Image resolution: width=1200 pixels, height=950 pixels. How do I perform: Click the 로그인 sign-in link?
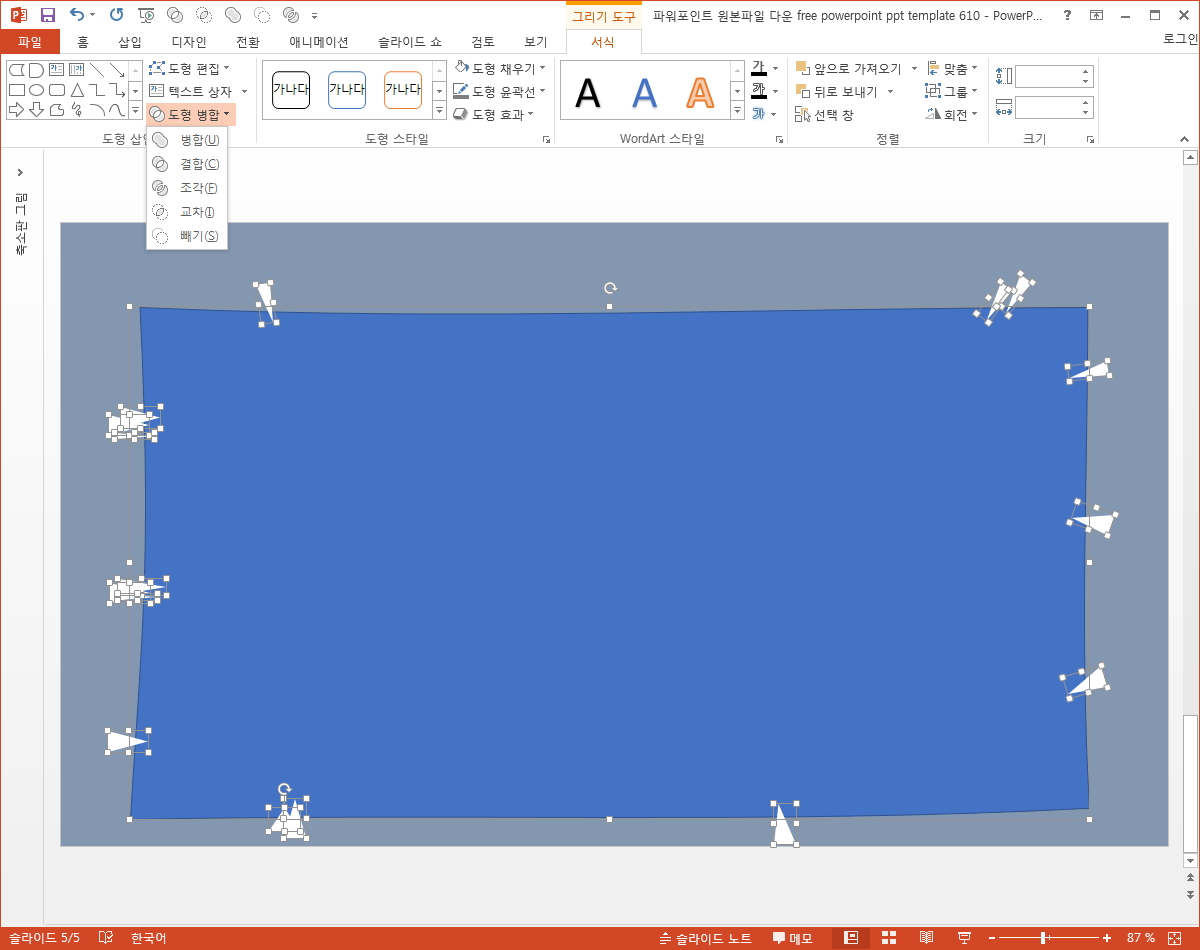[x=1181, y=39]
